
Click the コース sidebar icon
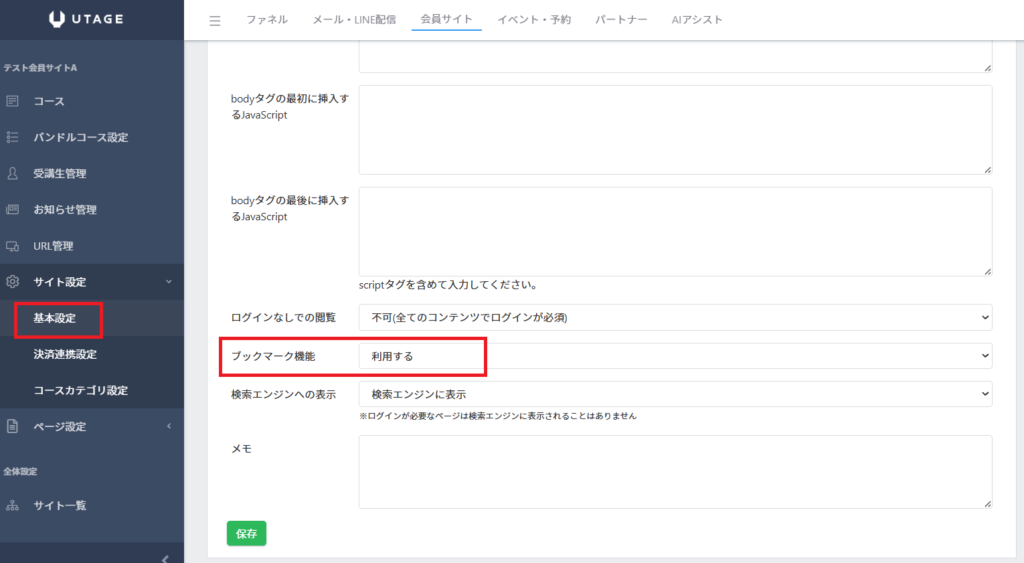[x=13, y=101]
